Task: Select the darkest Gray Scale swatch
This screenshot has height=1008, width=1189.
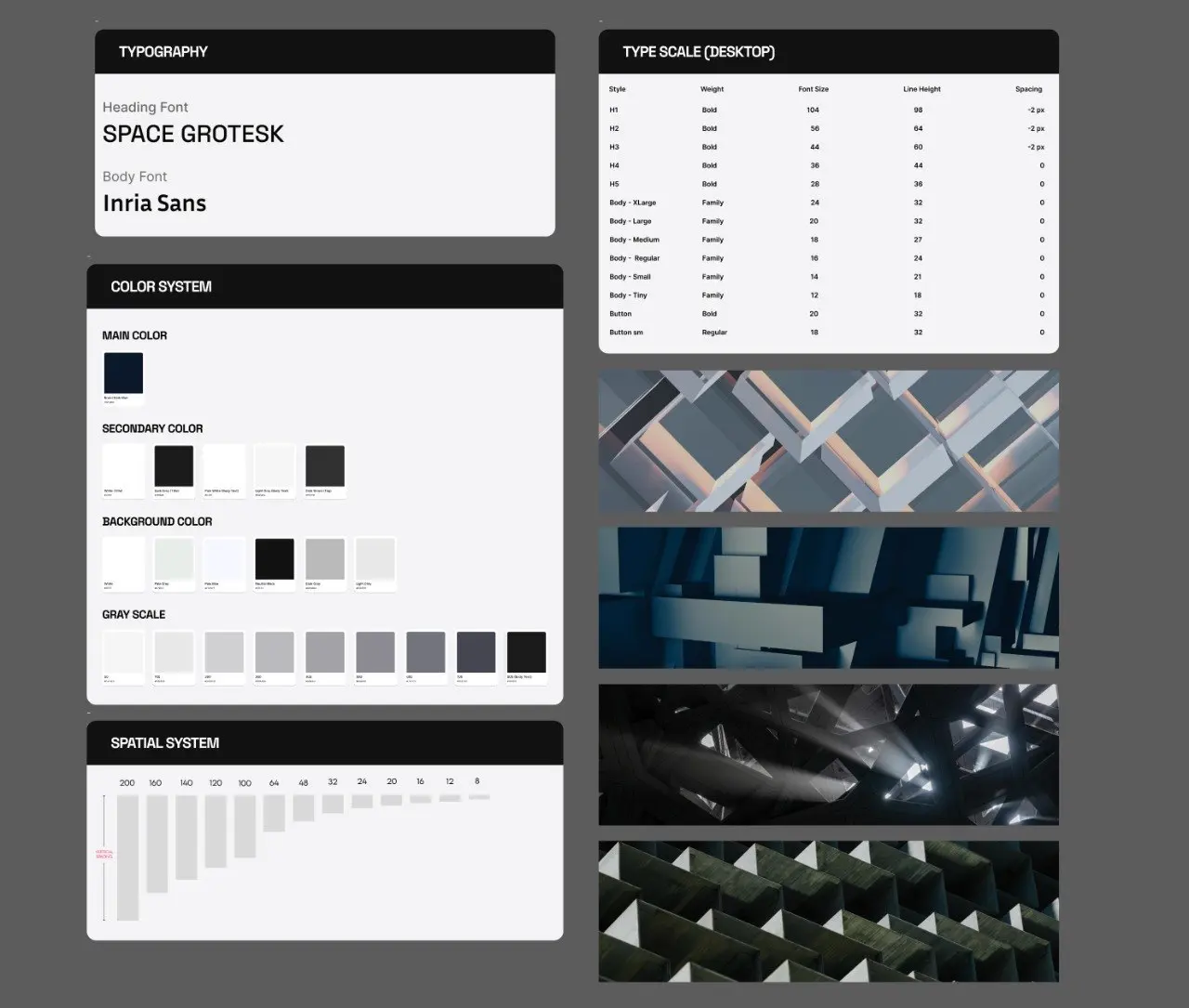Action: (527, 652)
